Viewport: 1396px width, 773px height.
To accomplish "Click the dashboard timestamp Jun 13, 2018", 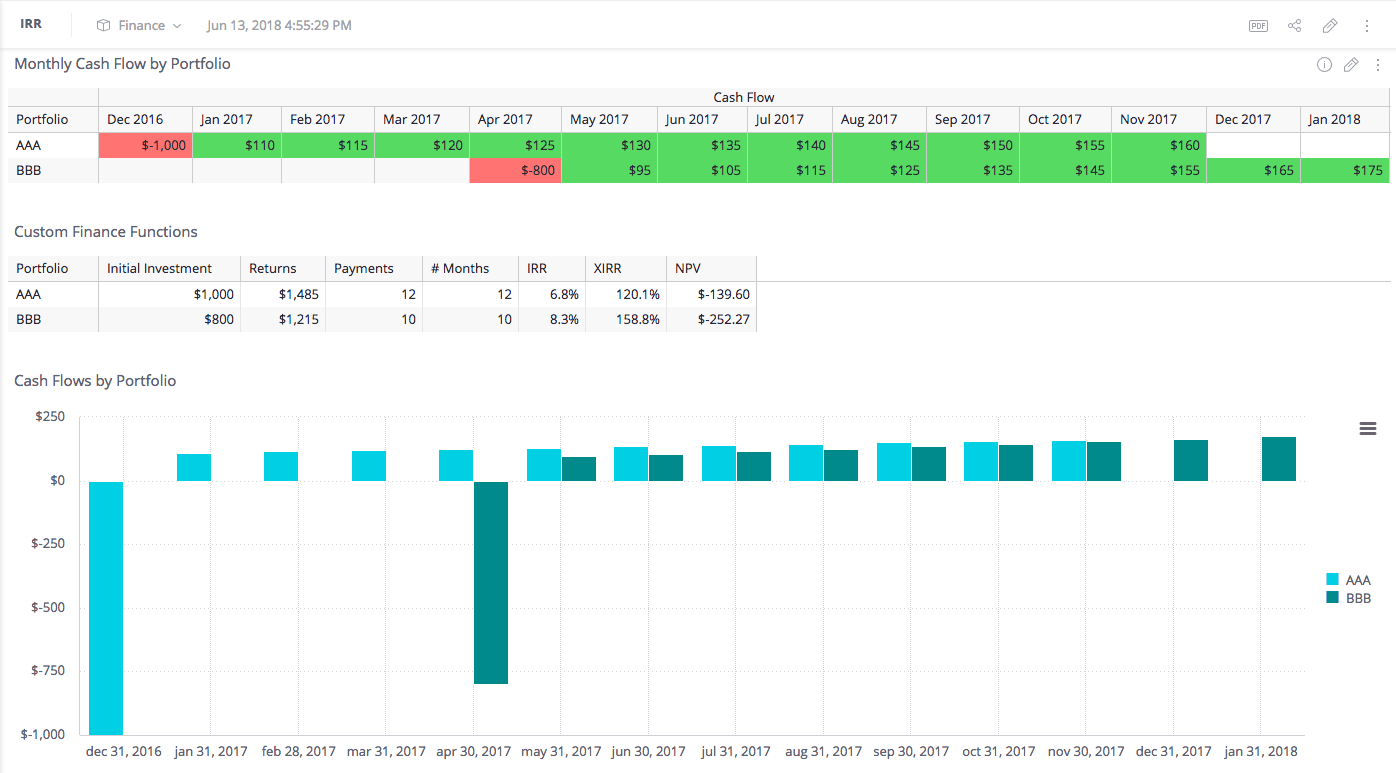I will tap(279, 25).
